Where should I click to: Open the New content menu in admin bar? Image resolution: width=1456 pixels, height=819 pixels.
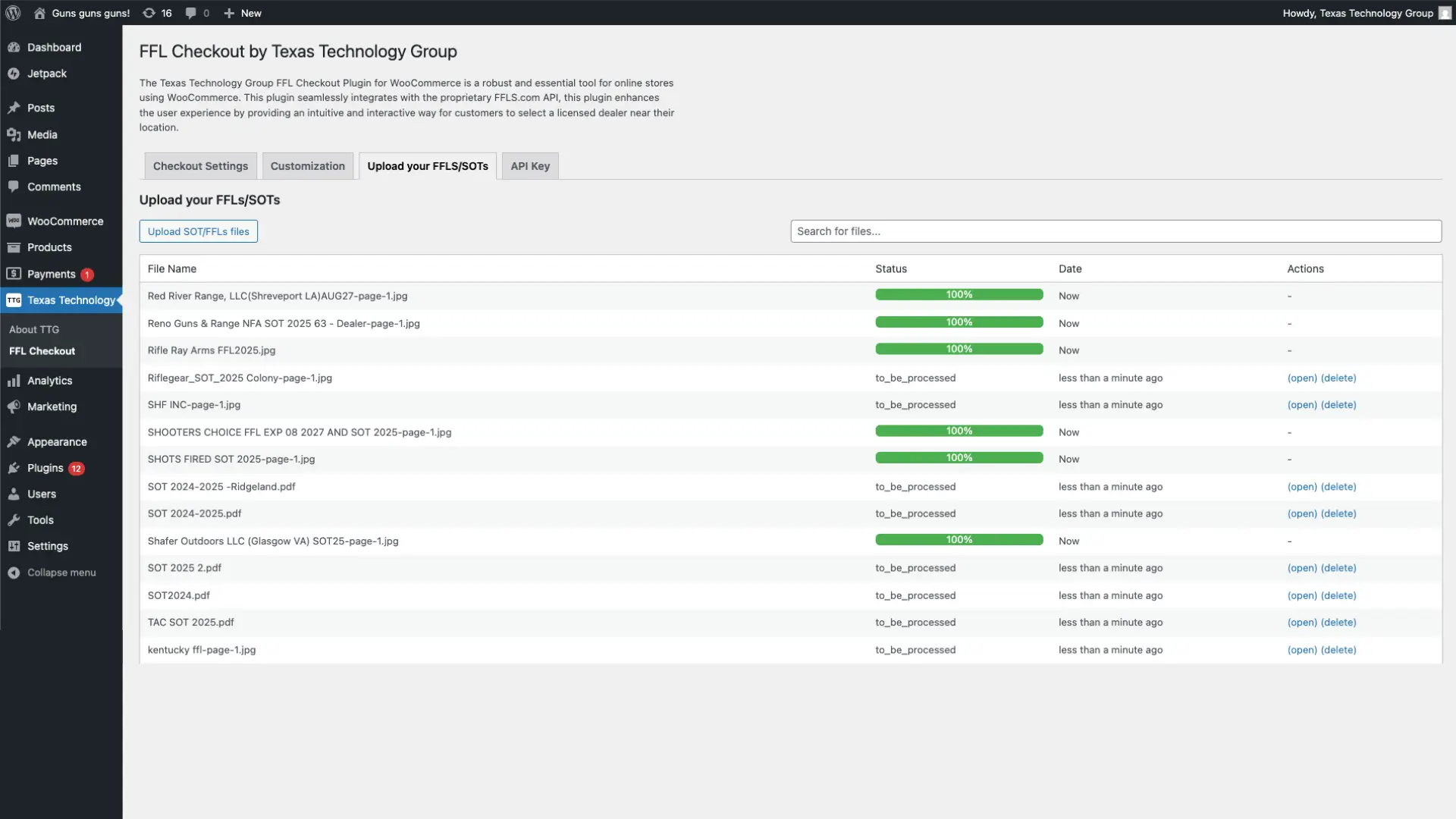click(243, 13)
